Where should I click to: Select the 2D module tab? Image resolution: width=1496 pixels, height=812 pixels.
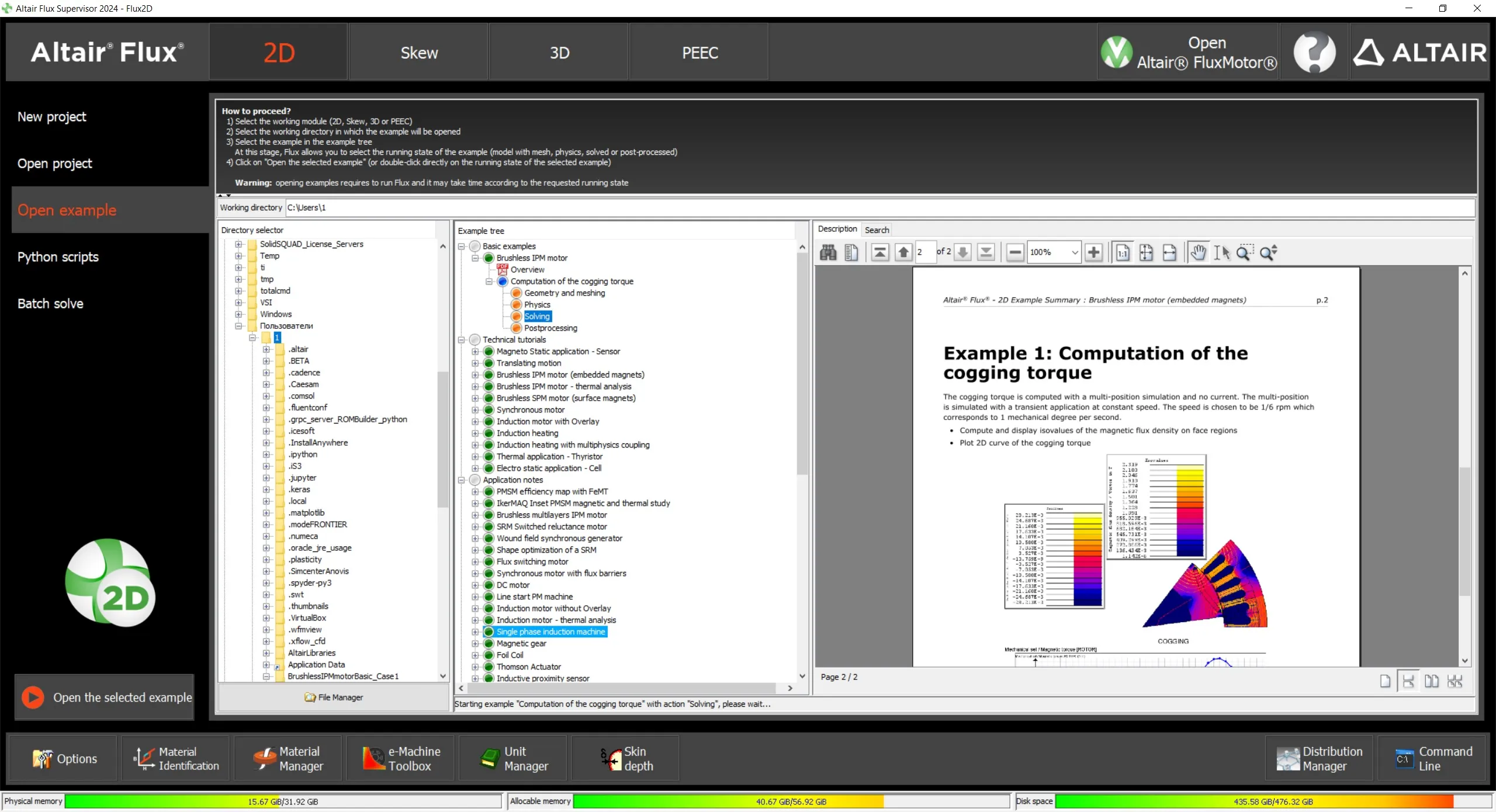click(279, 53)
